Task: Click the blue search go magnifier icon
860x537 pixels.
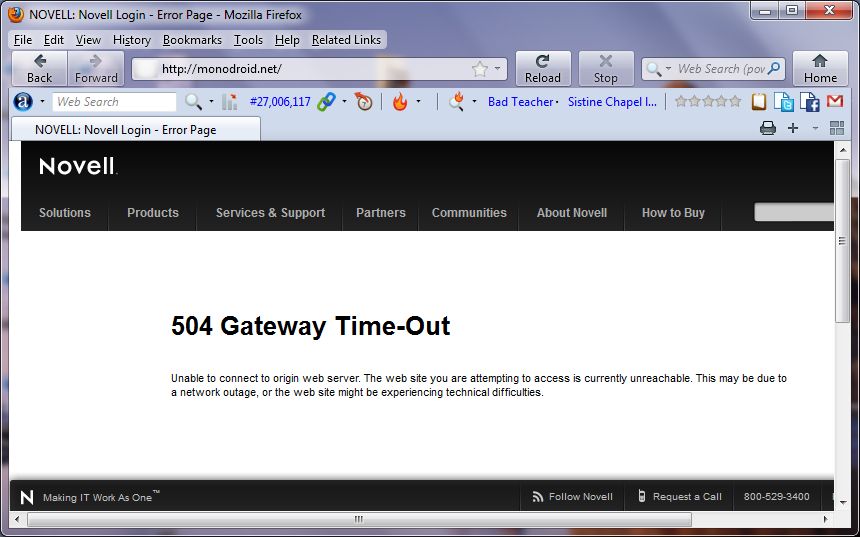Action: point(774,69)
